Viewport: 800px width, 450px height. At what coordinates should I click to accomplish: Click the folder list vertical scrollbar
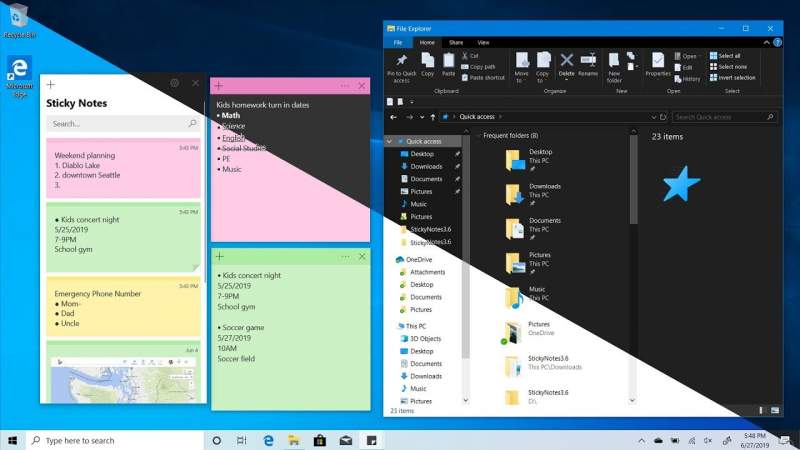633,180
